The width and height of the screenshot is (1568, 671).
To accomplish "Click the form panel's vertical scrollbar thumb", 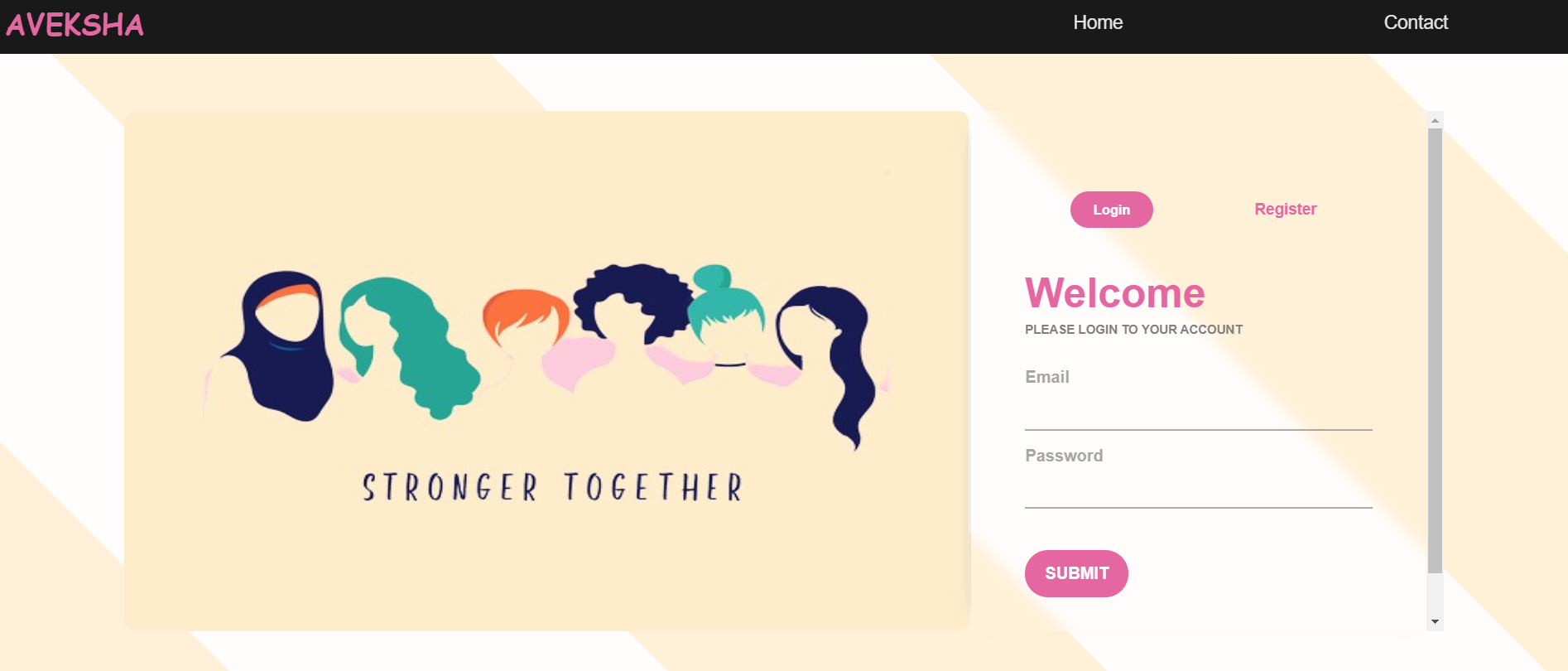I will tap(1435, 350).
